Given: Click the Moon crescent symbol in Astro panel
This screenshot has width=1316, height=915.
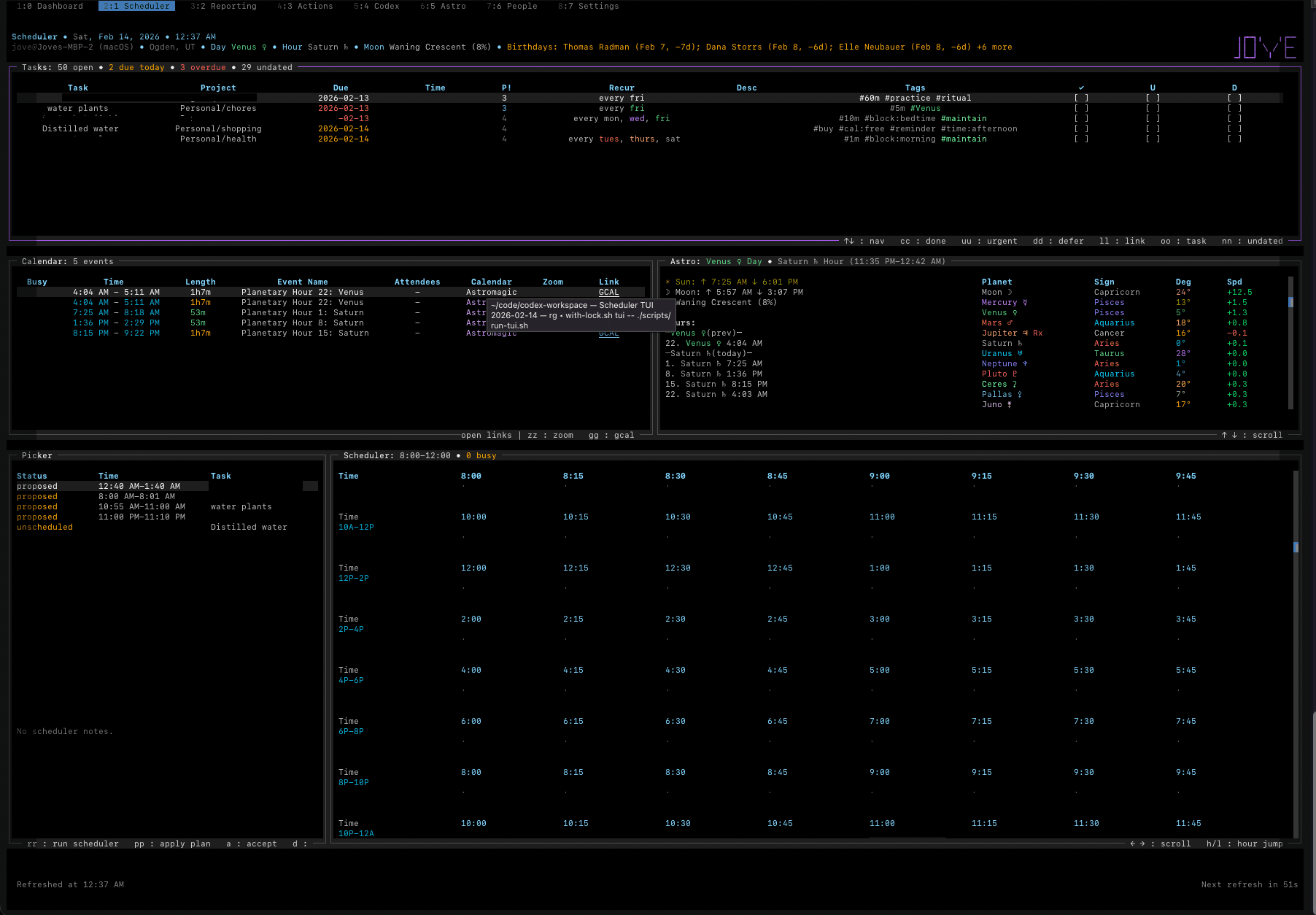Looking at the screenshot, I should tap(668, 293).
